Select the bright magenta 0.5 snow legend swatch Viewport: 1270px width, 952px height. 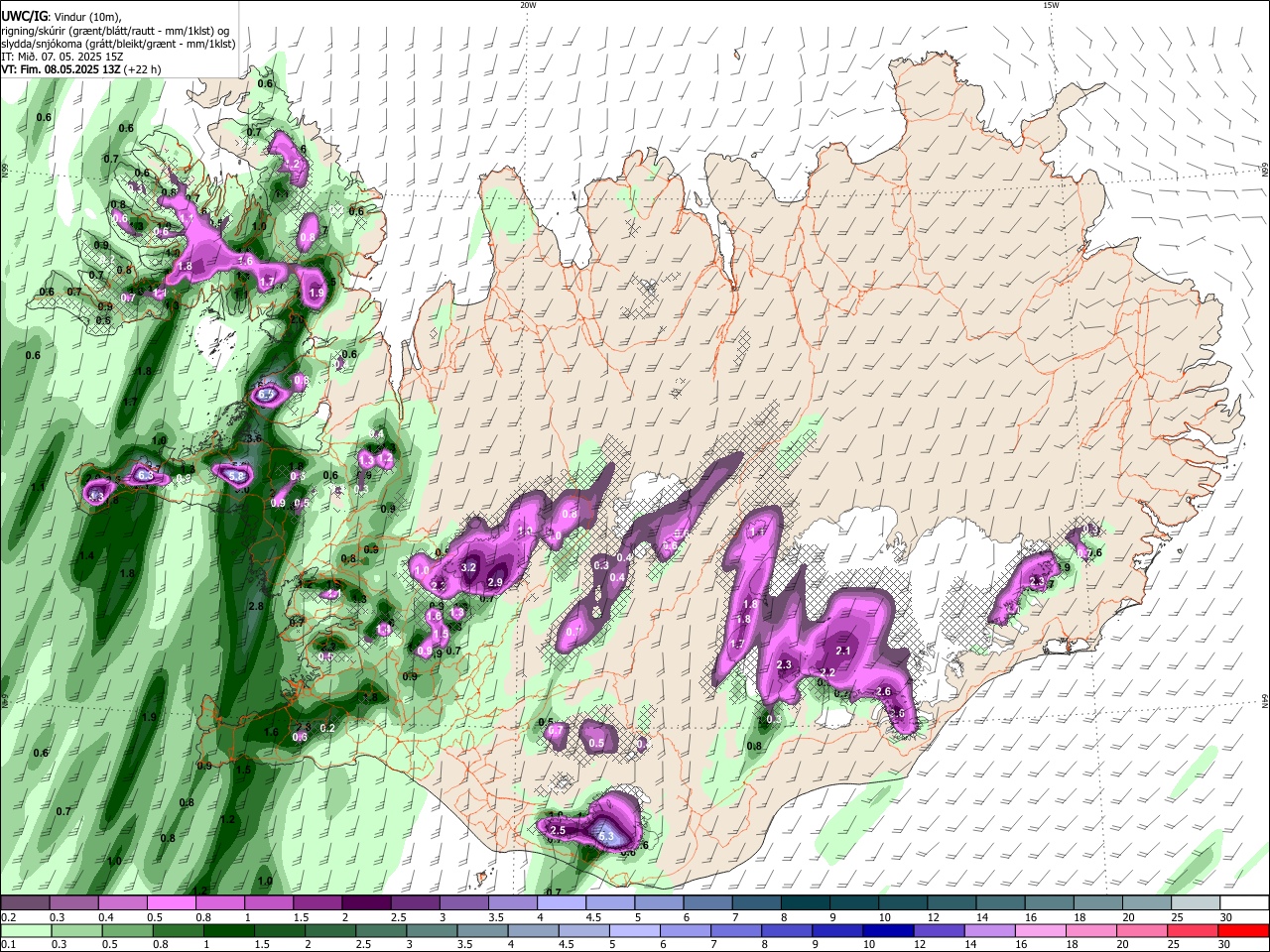coord(171,903)
